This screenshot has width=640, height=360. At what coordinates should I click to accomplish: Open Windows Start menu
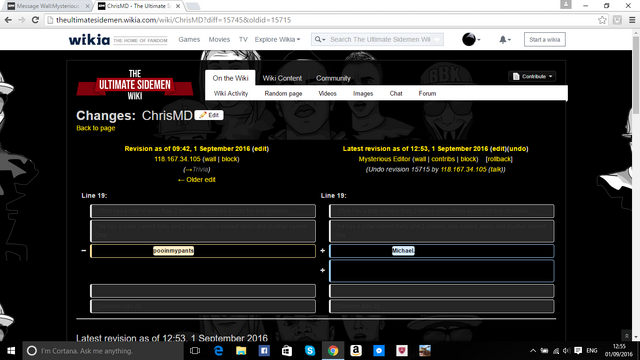point(11,351)
